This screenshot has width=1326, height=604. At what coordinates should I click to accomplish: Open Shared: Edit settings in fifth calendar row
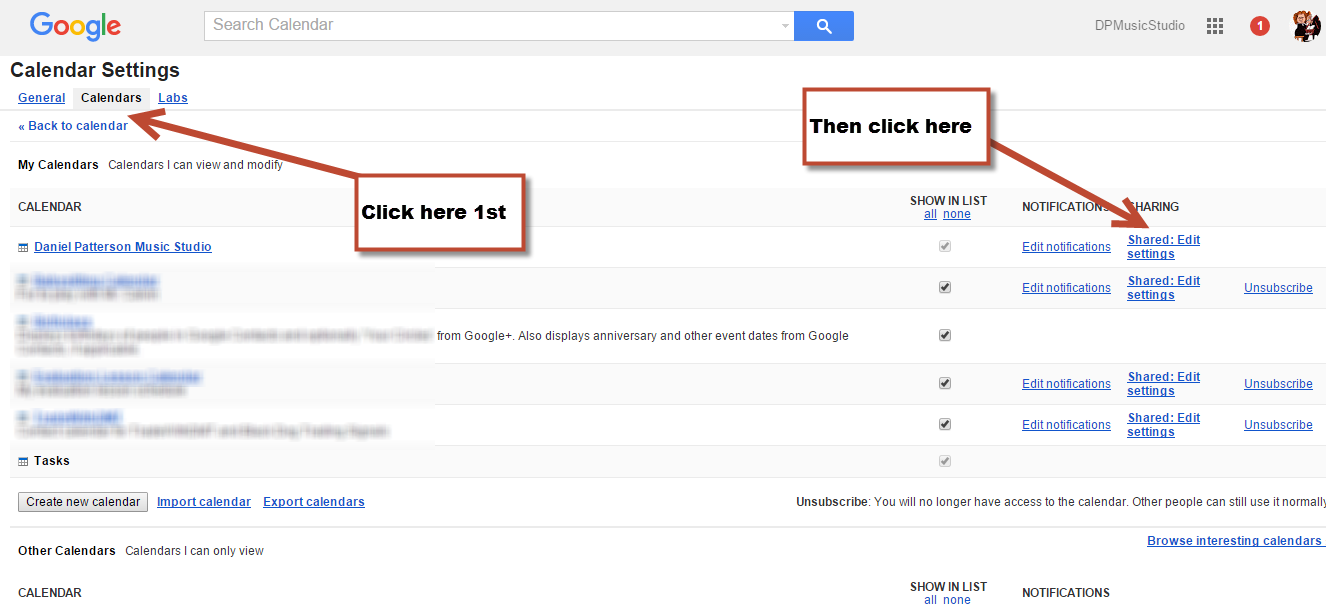(1164, 425)
